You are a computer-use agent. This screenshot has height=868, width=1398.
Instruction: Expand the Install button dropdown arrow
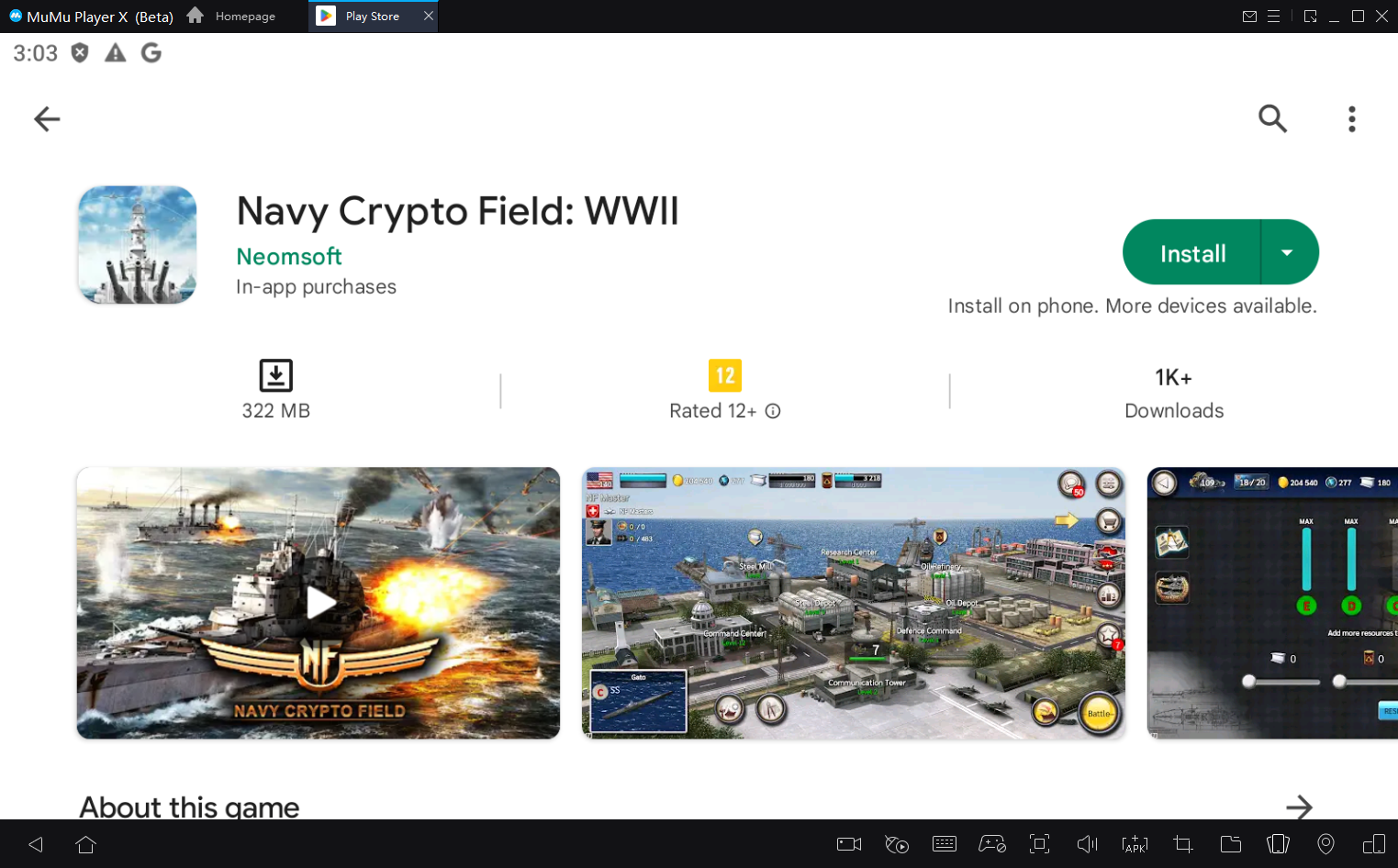[1287, 252]
